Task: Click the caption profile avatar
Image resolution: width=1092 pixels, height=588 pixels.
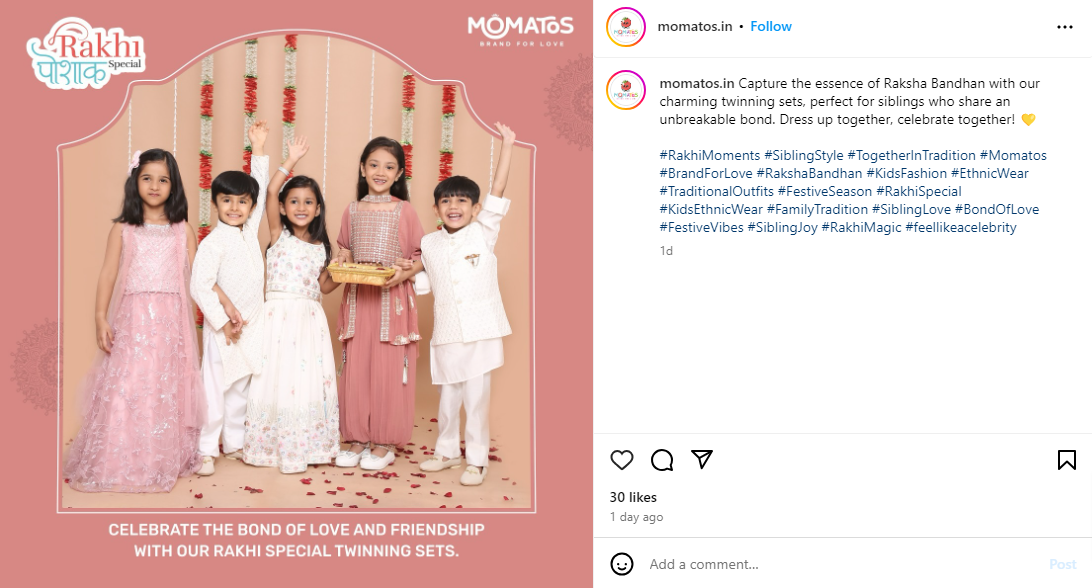Action: 625,90
